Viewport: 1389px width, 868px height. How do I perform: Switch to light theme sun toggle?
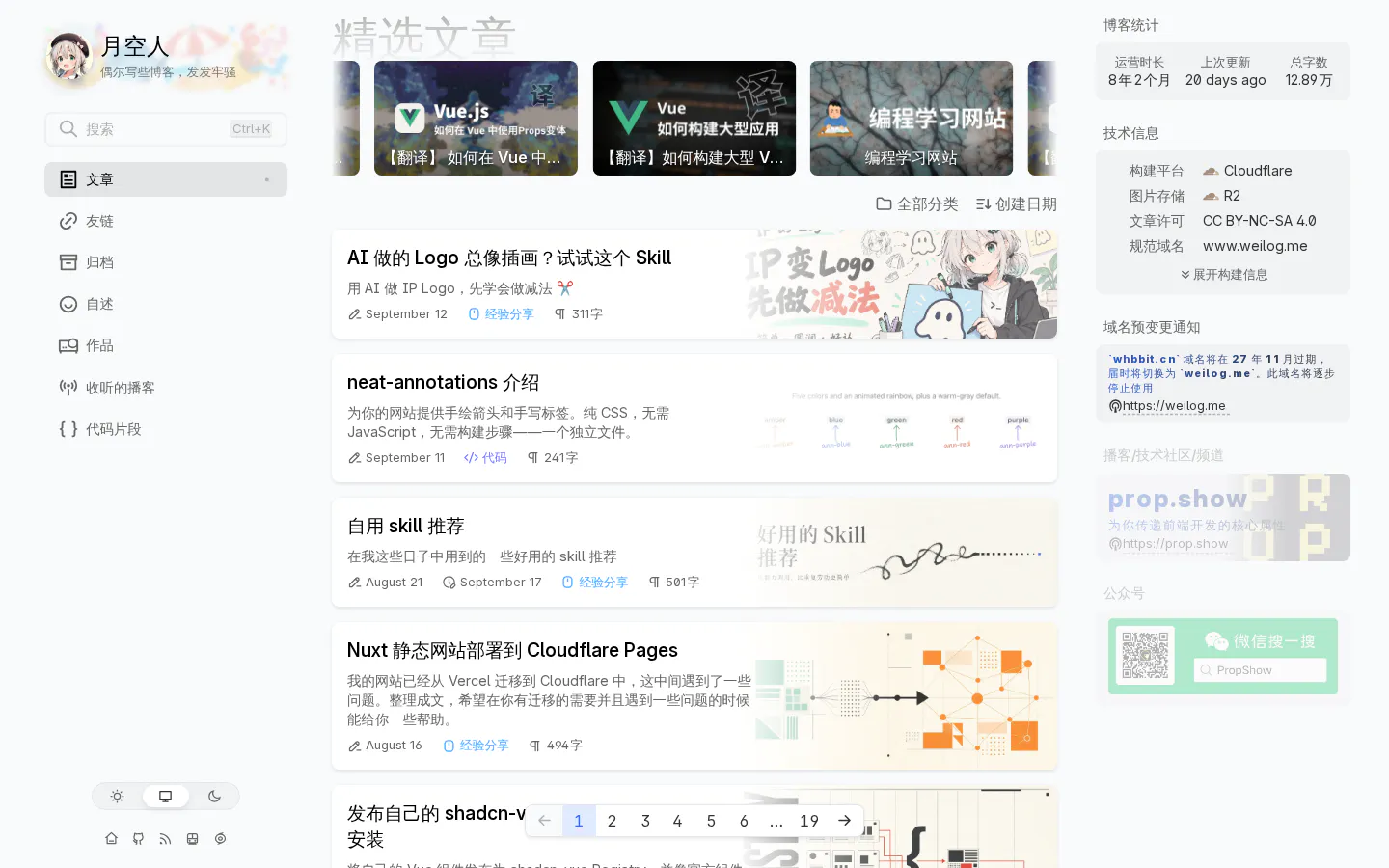point(118,797)
